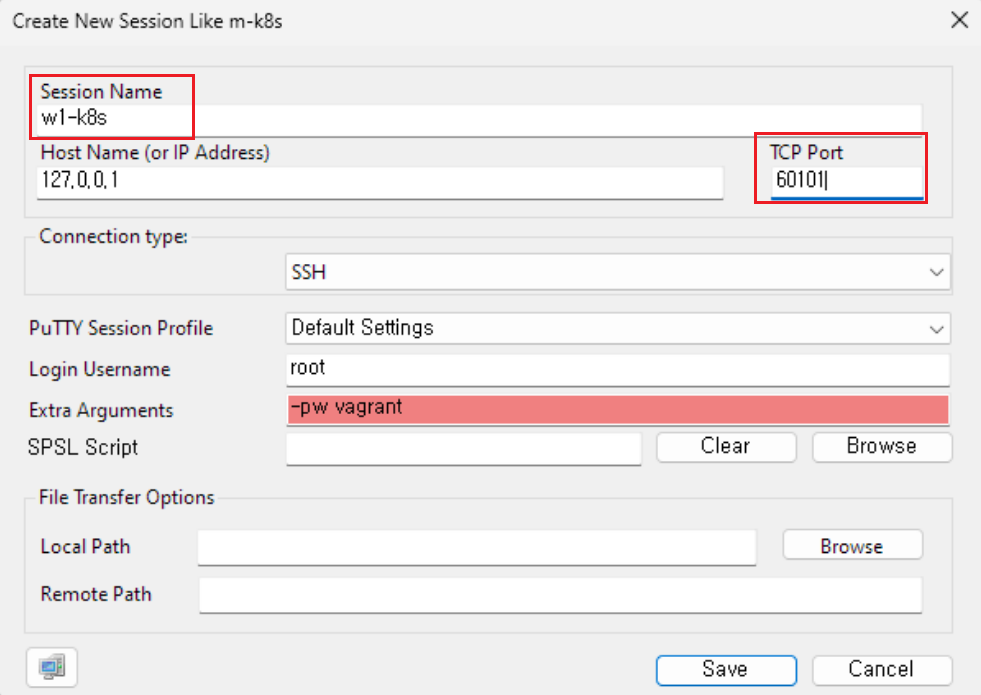
Task: Click the Connection type label
Action: click(x=113, y=236)
